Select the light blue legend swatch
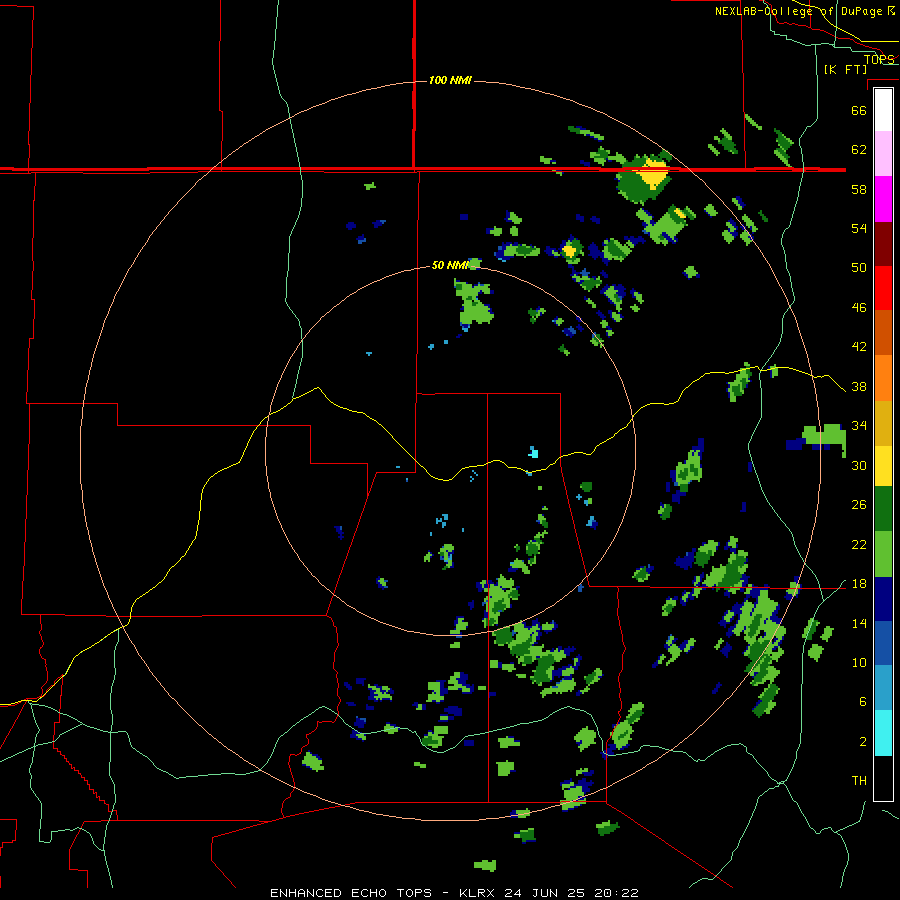This screenshot has height=900, width=900. point(883,688)
